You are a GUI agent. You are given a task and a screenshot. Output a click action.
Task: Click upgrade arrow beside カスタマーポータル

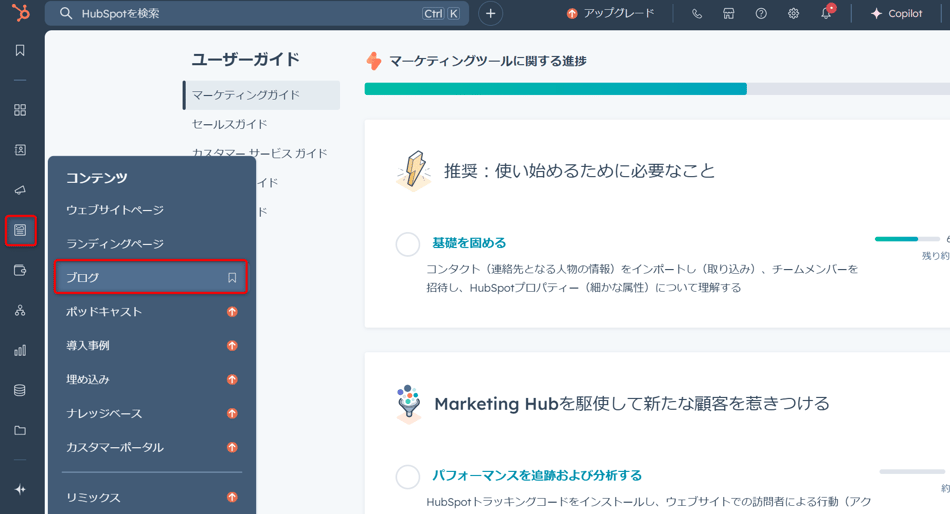coord(232,447)
